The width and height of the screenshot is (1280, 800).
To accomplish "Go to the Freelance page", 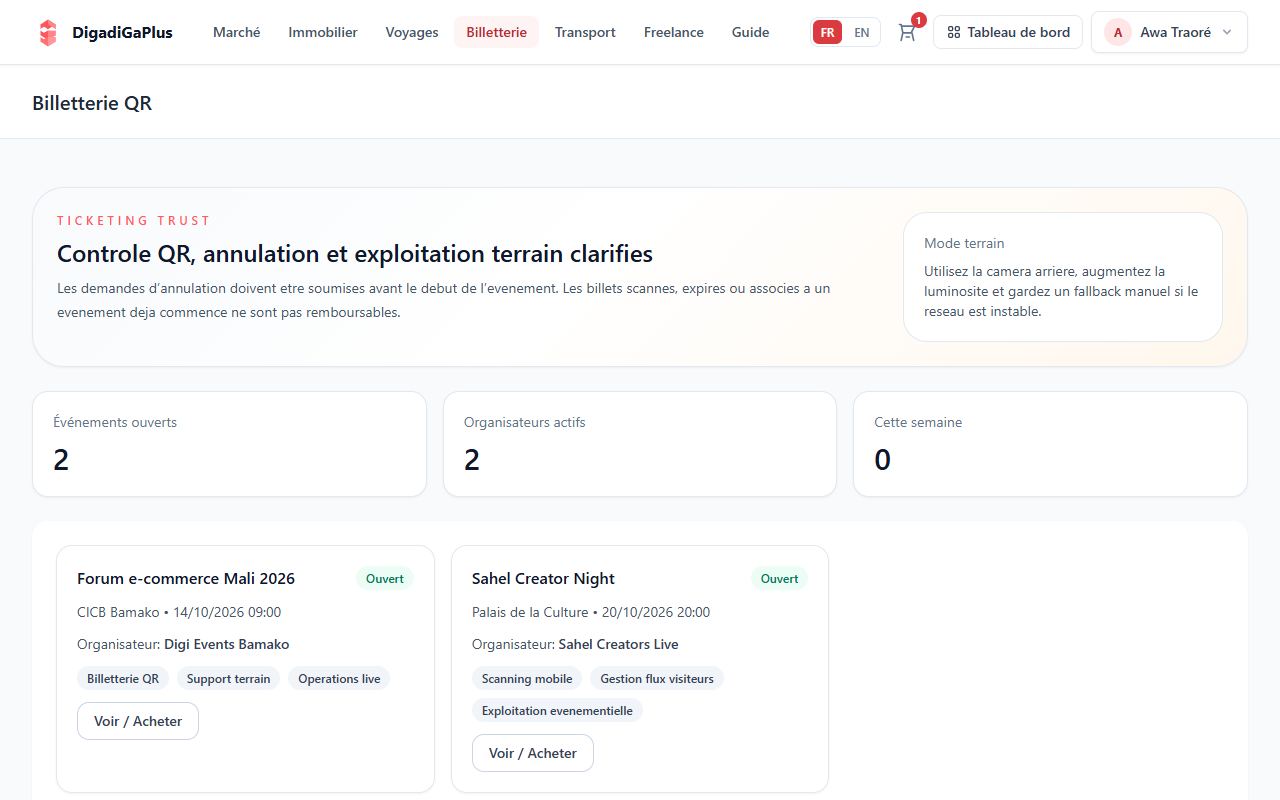I will coord(674,32).
